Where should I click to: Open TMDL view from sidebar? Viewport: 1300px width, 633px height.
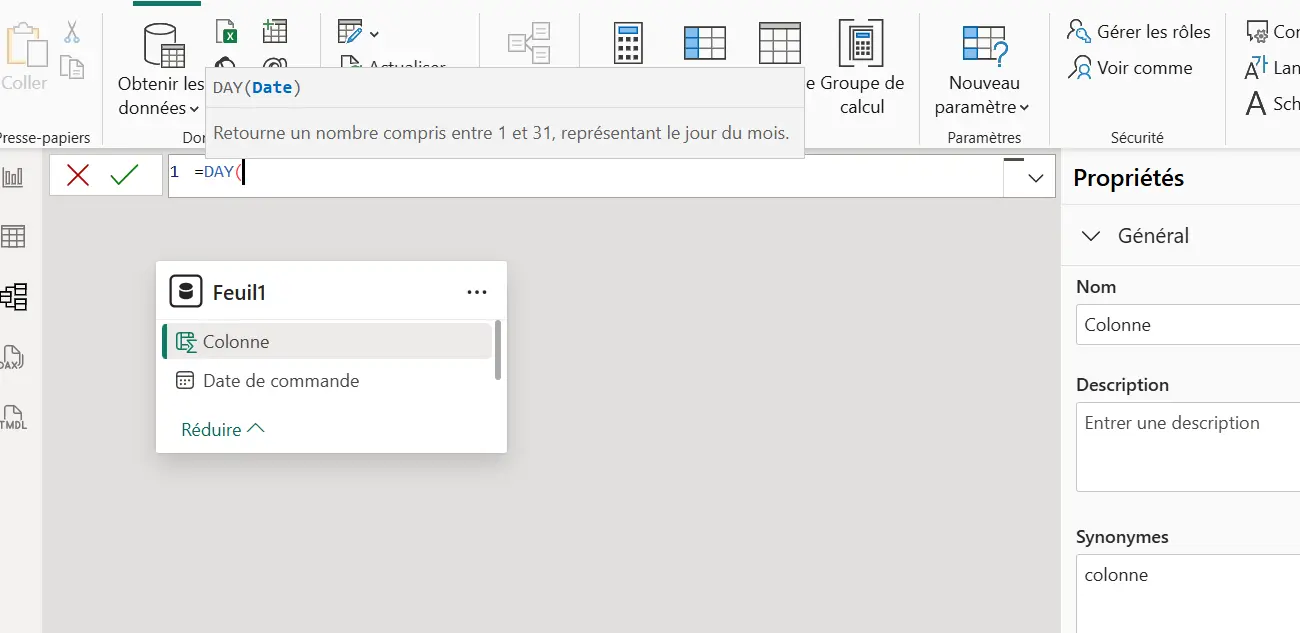(x=13, y=417)
